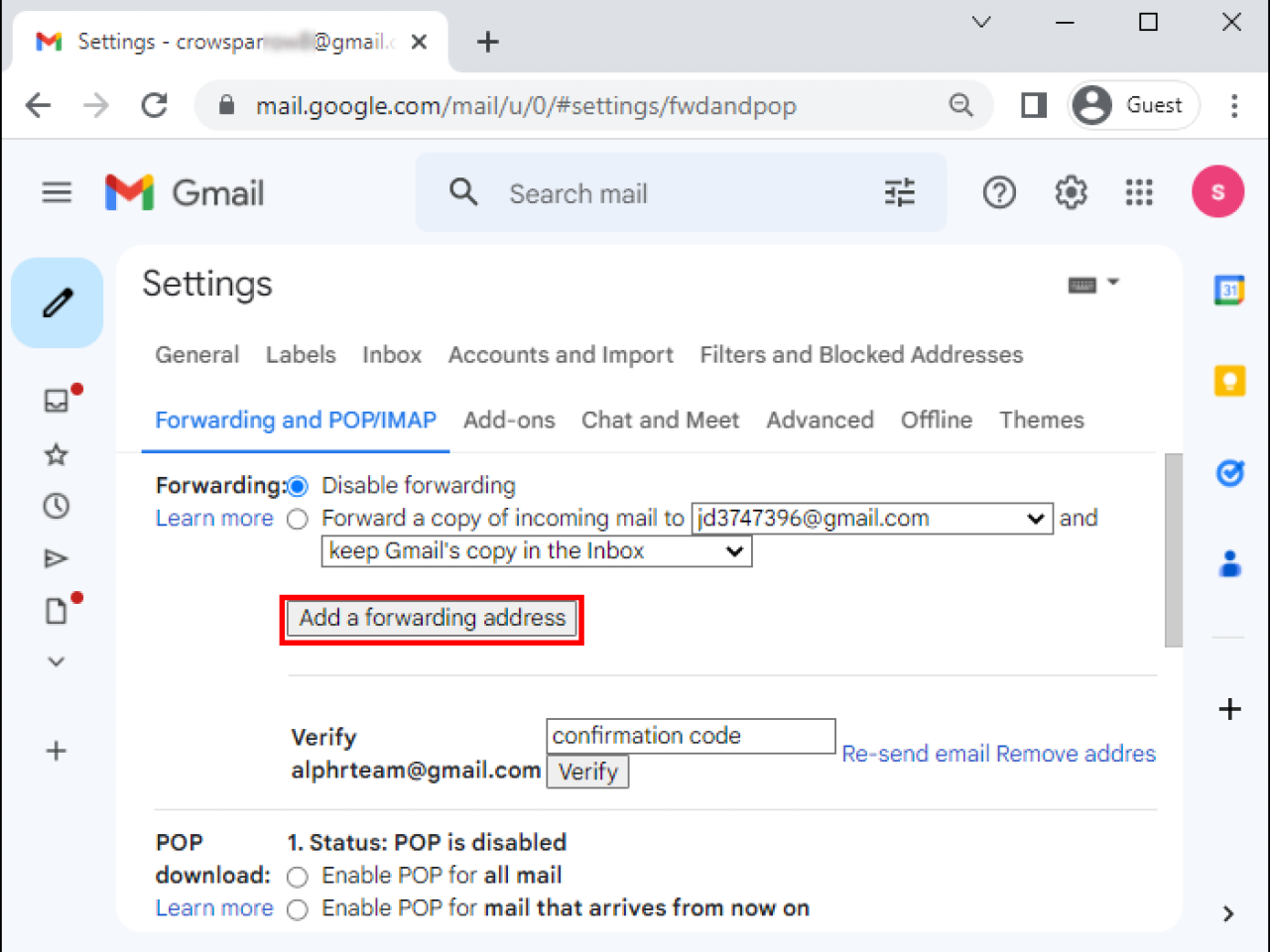Switch to the Accounts and Import tab

(561, 354)
